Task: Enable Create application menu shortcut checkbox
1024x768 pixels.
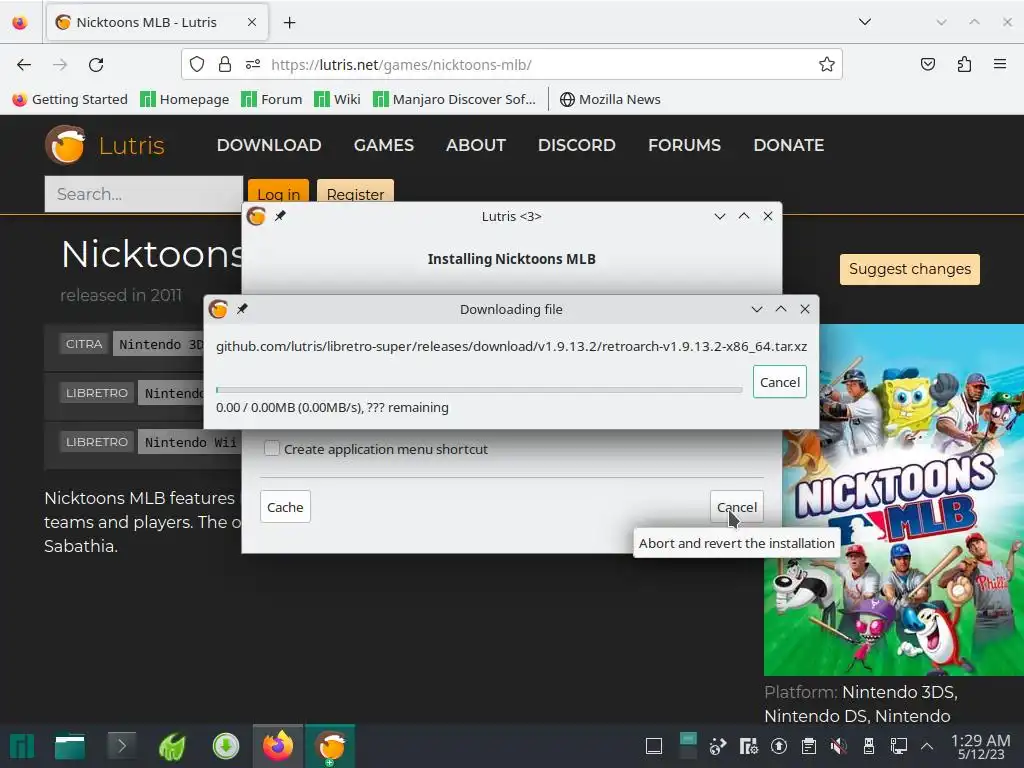Action: 272,449
